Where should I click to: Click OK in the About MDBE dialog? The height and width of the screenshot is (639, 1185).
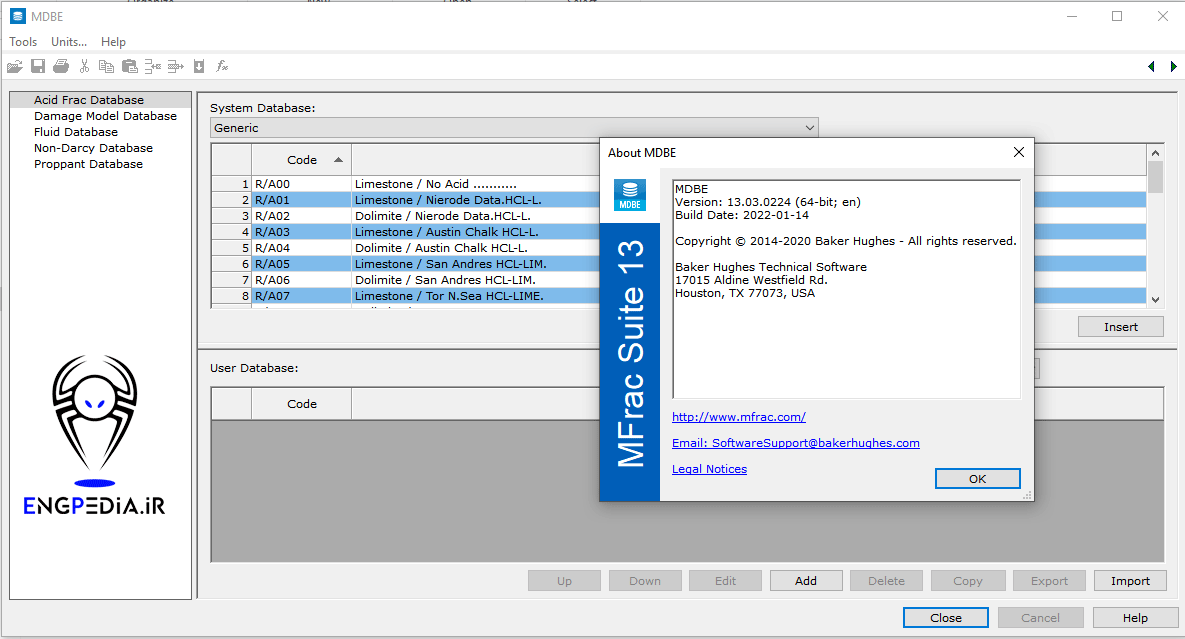tap(977, 479)
